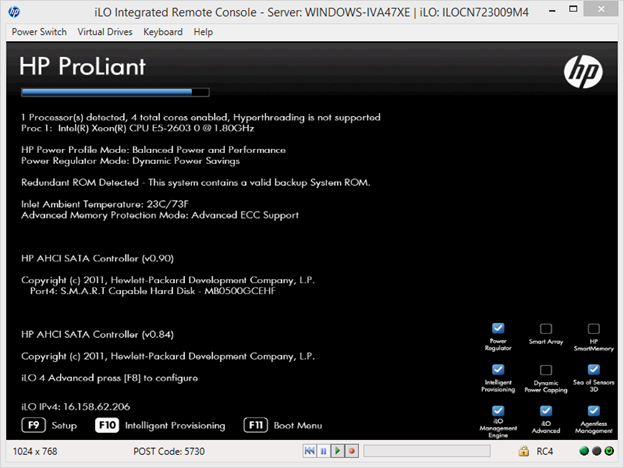This screenshot has width=624, height=468.
Task: Open the Virtual Drives menu
Action: [x=105, y=32]
